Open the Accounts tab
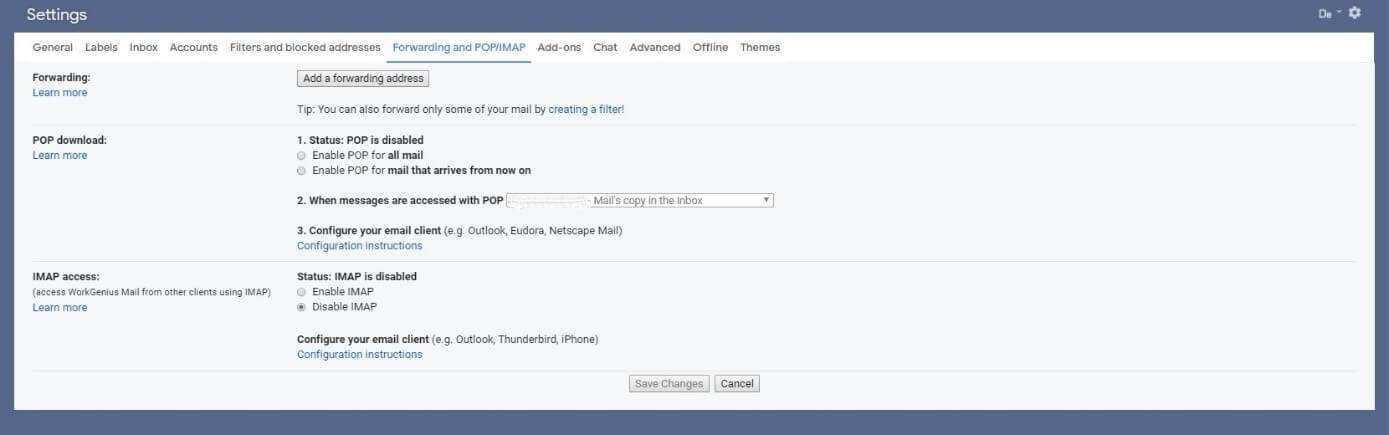 pyautogui.click(x=193, y=47)
